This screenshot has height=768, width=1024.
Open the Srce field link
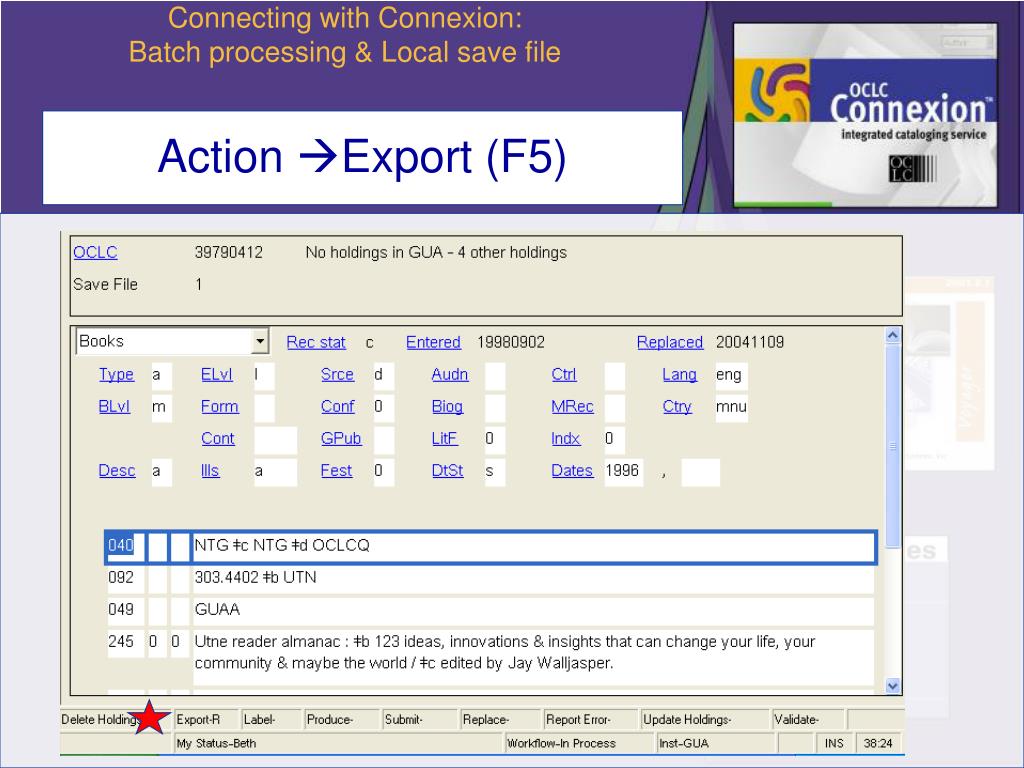[x=337, y=374]
